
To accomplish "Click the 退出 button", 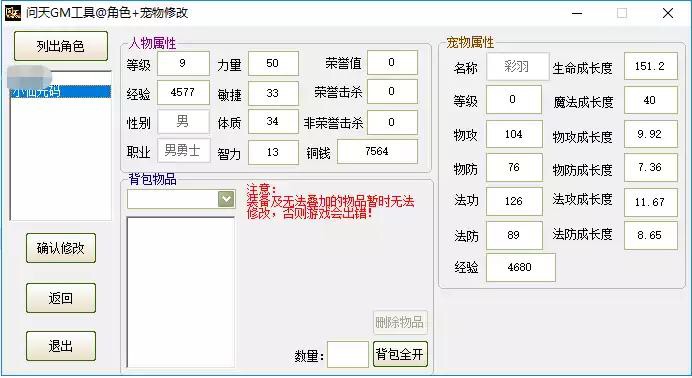I will click(61, 346).
